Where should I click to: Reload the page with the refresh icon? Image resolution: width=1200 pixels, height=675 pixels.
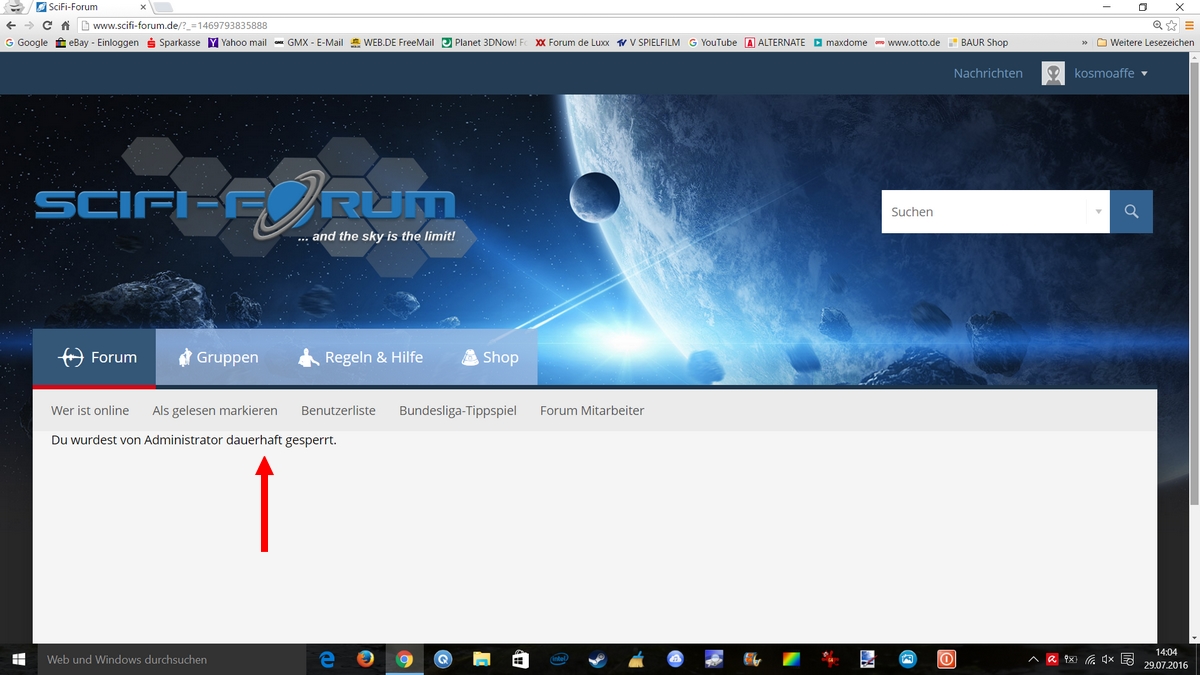46,25
